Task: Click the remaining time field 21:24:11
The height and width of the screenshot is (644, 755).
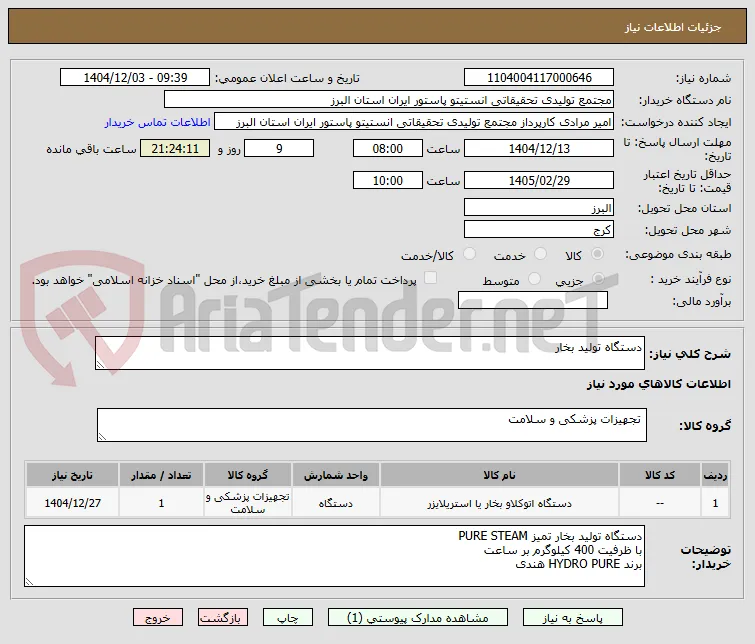Action: 175,148
